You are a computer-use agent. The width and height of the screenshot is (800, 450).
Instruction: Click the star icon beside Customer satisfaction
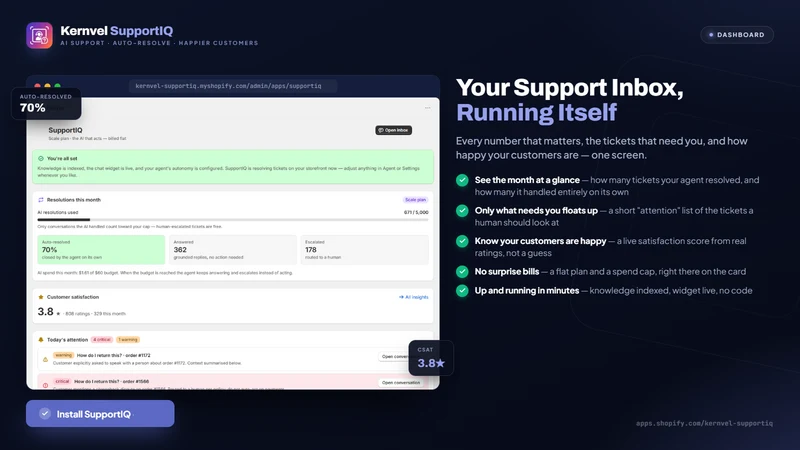click(x=41, y=297)
